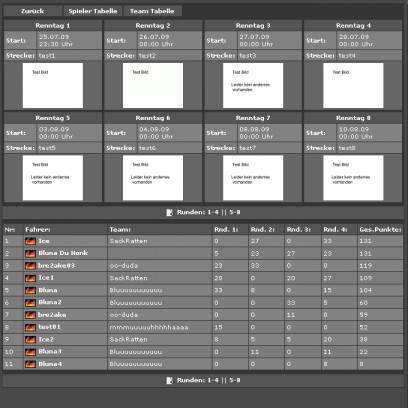Click the German flag next to Ice

[x=30, y=241]
